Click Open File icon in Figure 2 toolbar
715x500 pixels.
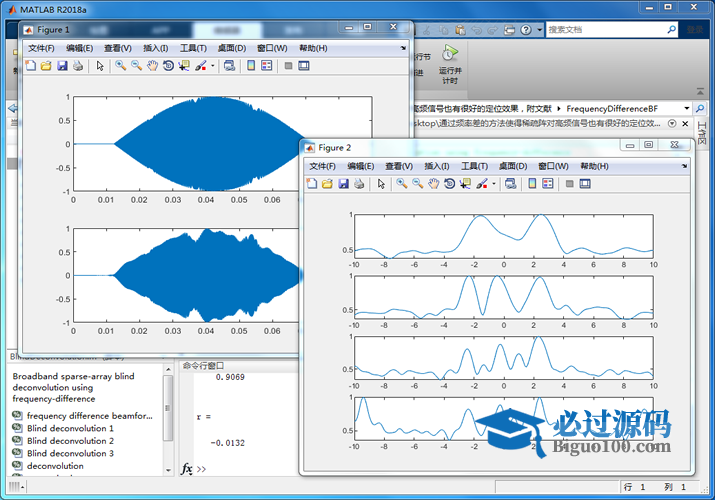click(327, 184)
